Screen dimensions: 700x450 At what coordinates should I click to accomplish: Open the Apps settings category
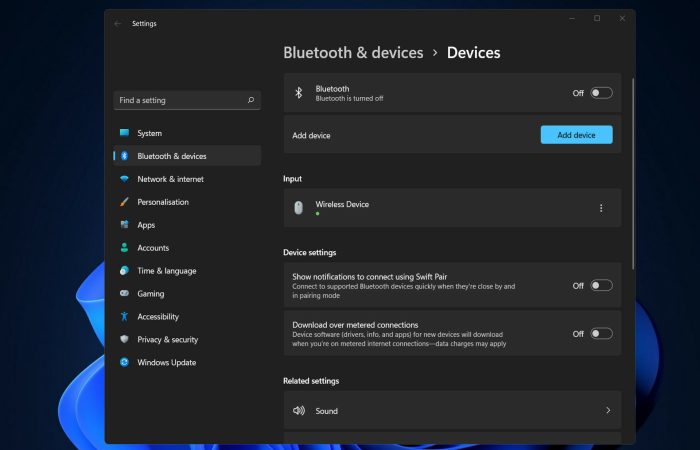[x=187, y=225]
